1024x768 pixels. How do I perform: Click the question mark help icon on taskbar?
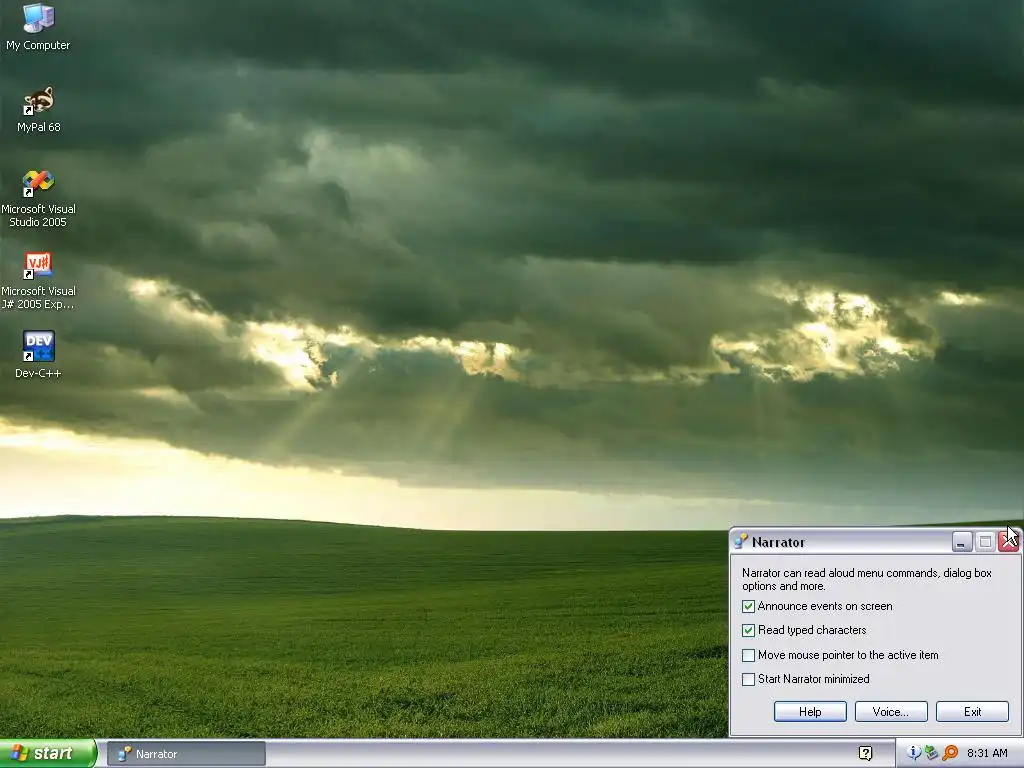[x=865, y=754]
